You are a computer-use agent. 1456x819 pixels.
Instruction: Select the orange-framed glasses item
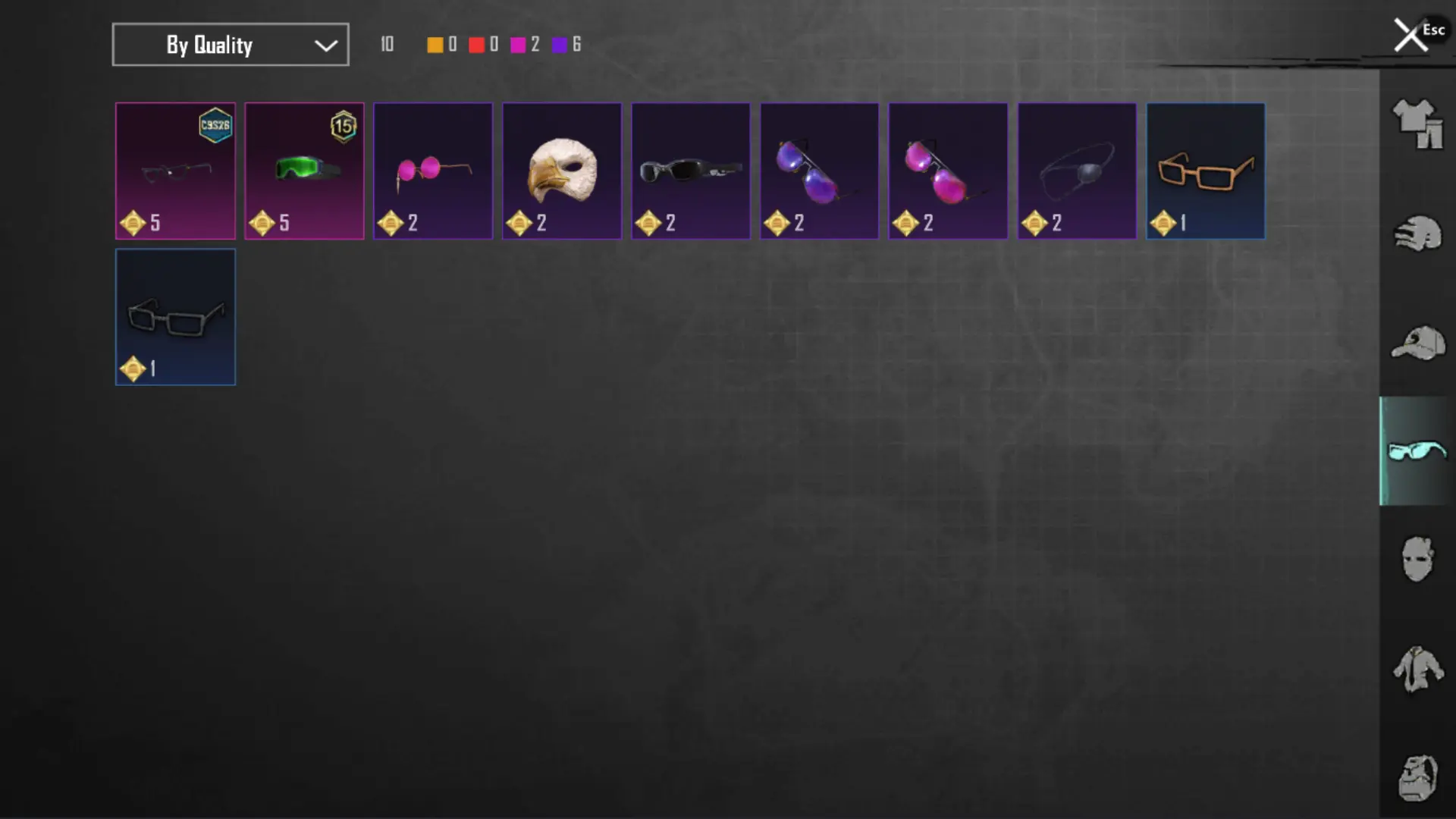coord(1206,171)
